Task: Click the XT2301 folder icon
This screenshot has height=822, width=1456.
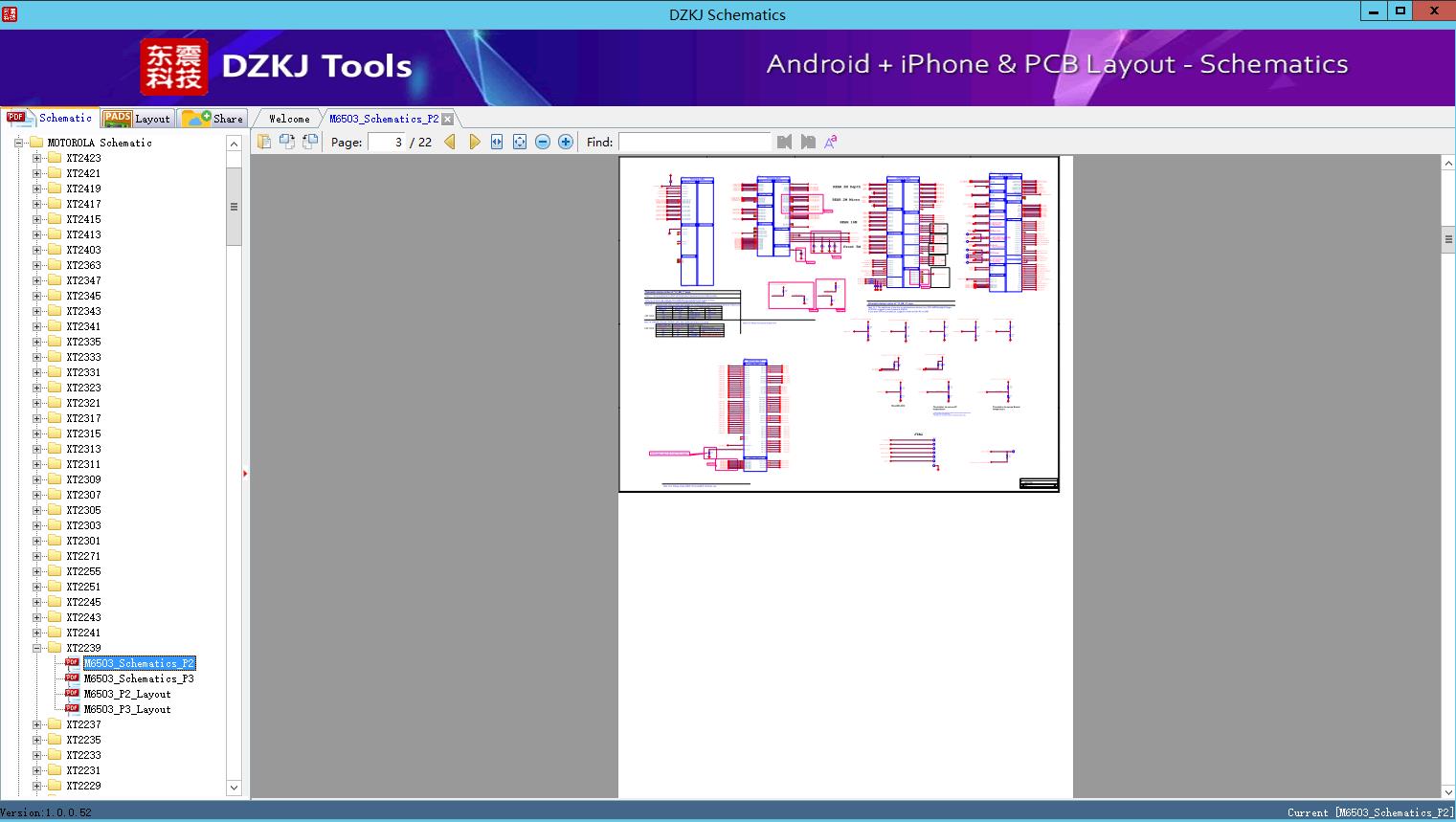Action: 55,541
